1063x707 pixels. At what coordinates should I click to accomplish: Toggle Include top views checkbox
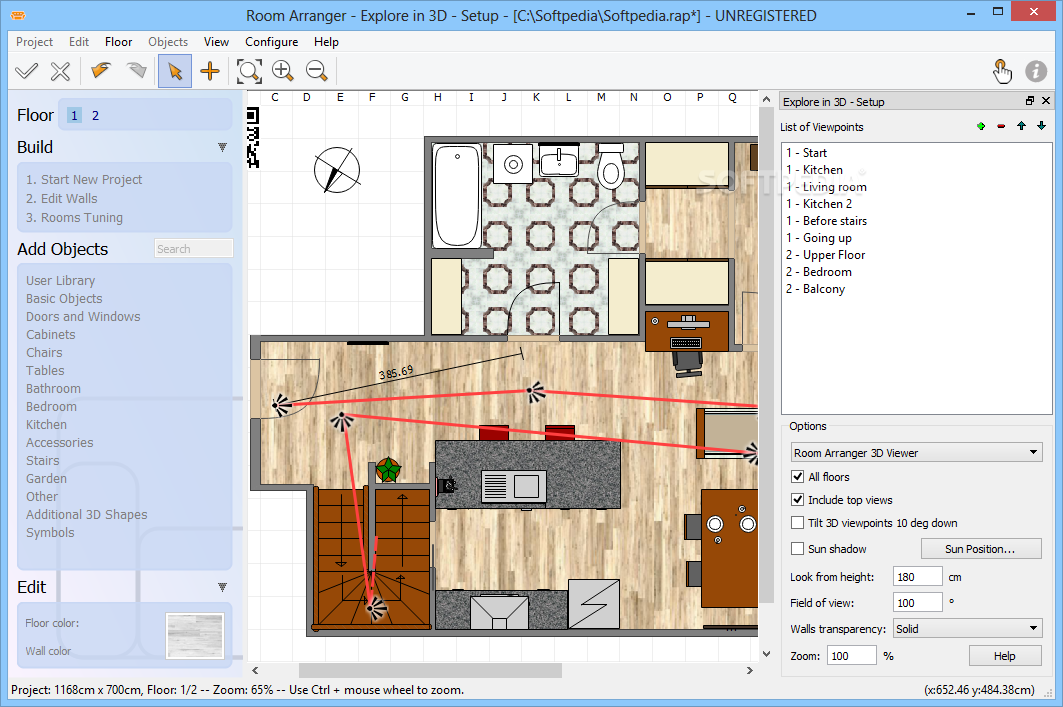click(798, 500)
